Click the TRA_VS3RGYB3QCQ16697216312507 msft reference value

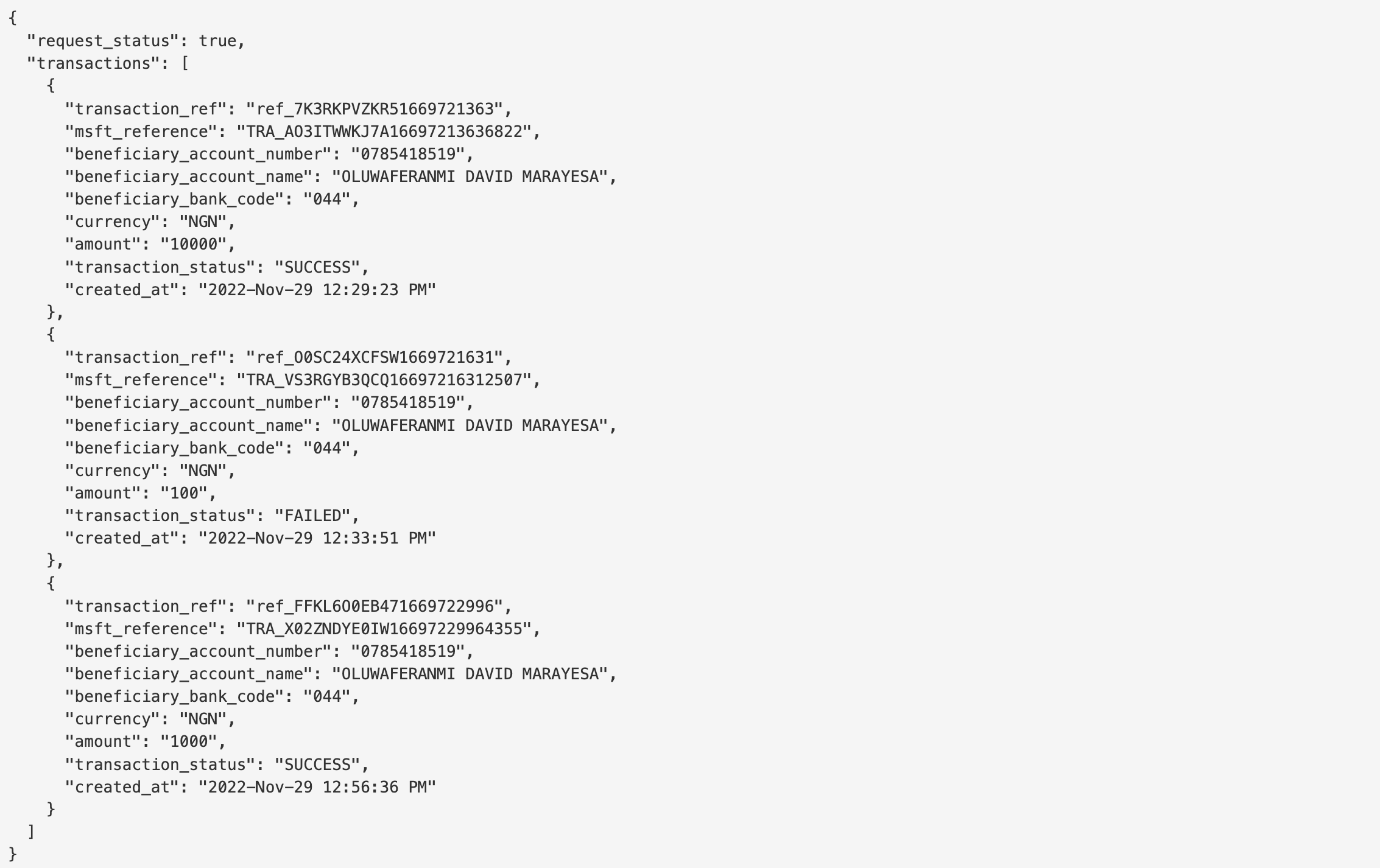(x=384, y=380)
